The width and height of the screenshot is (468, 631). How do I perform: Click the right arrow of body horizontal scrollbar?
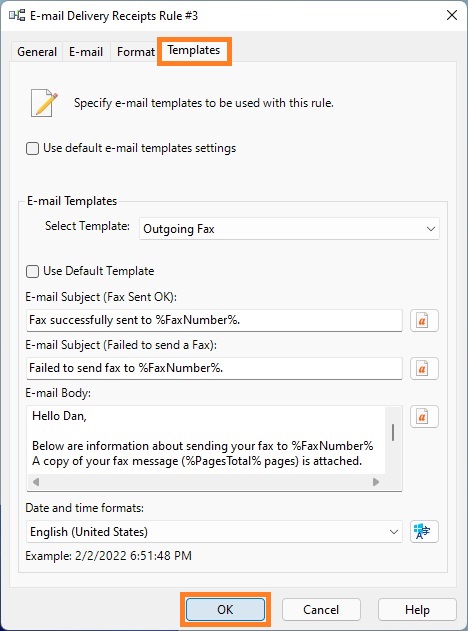[x=376, y=482]
